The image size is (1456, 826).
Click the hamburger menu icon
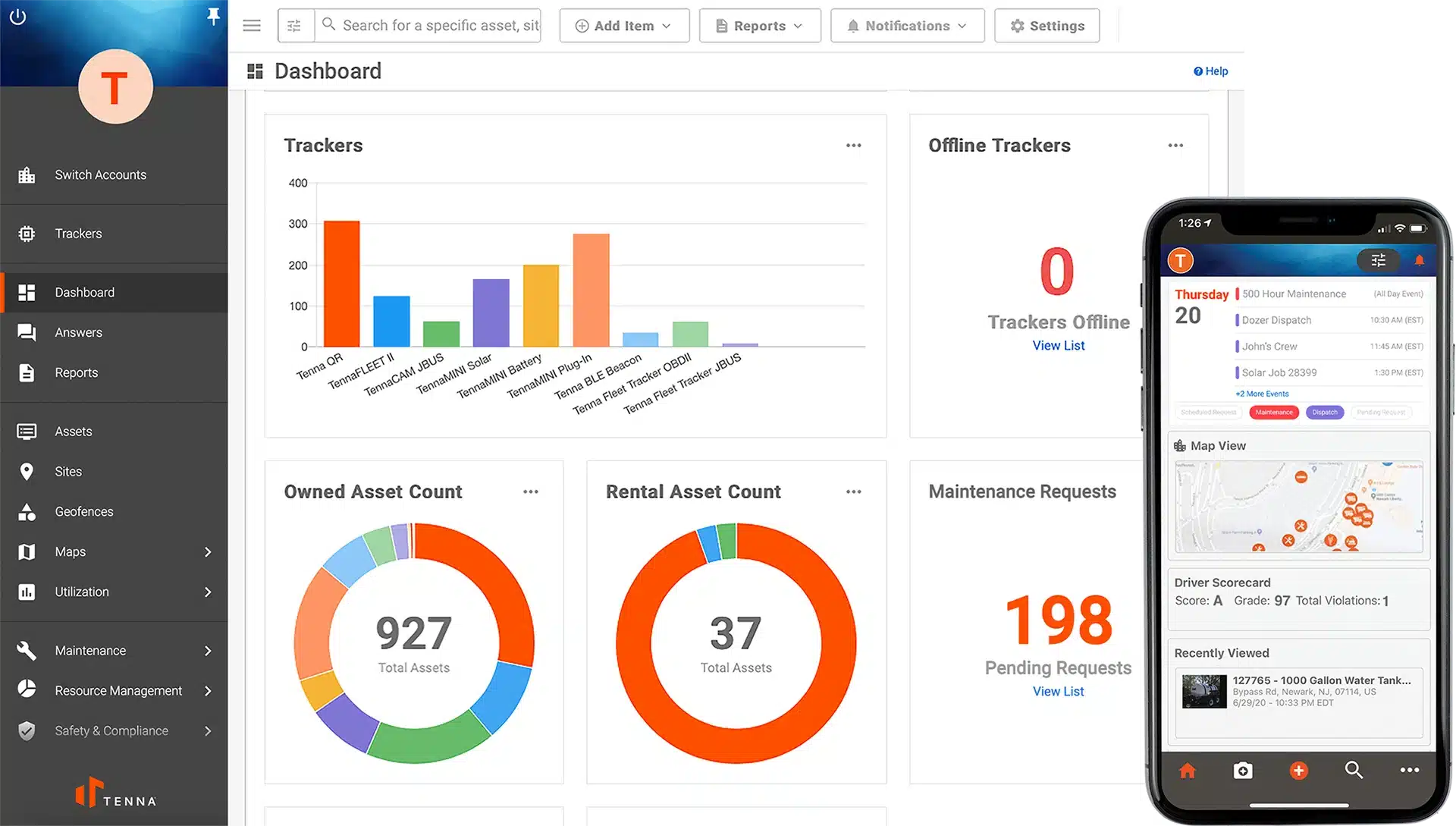pyautogui.click(x=252, y=26)
